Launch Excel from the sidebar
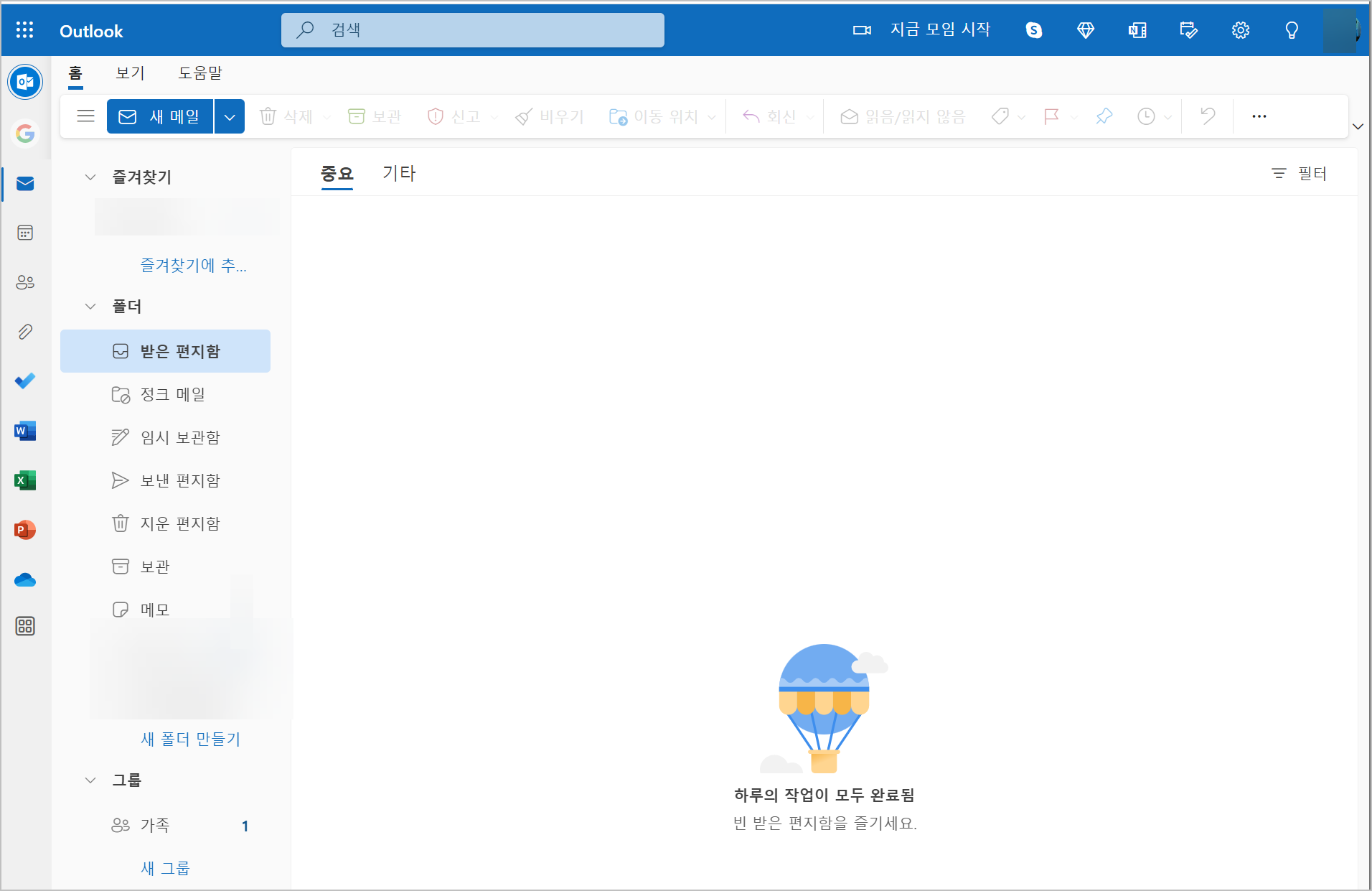Screen dimensions: 1372x891 coord(25,480)
